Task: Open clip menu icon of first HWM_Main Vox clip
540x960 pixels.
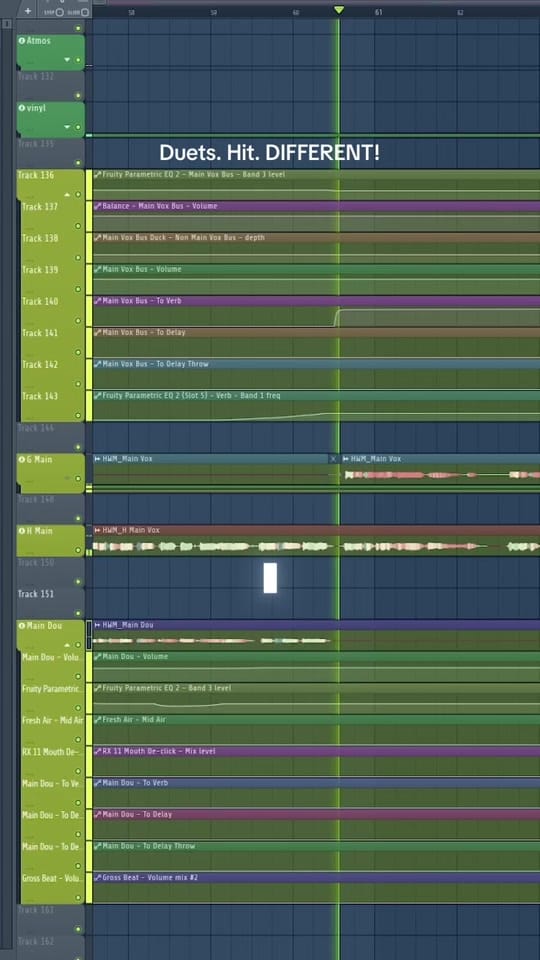Action: [x=97, y=459]
